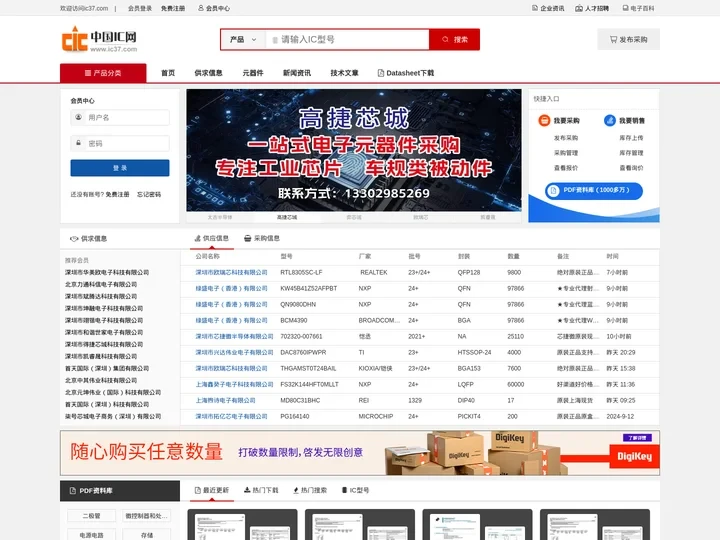This screenshot has width=720, height=540.
Task: Click the 高捷芯城 banner image
Action: [x=354, y=150]
